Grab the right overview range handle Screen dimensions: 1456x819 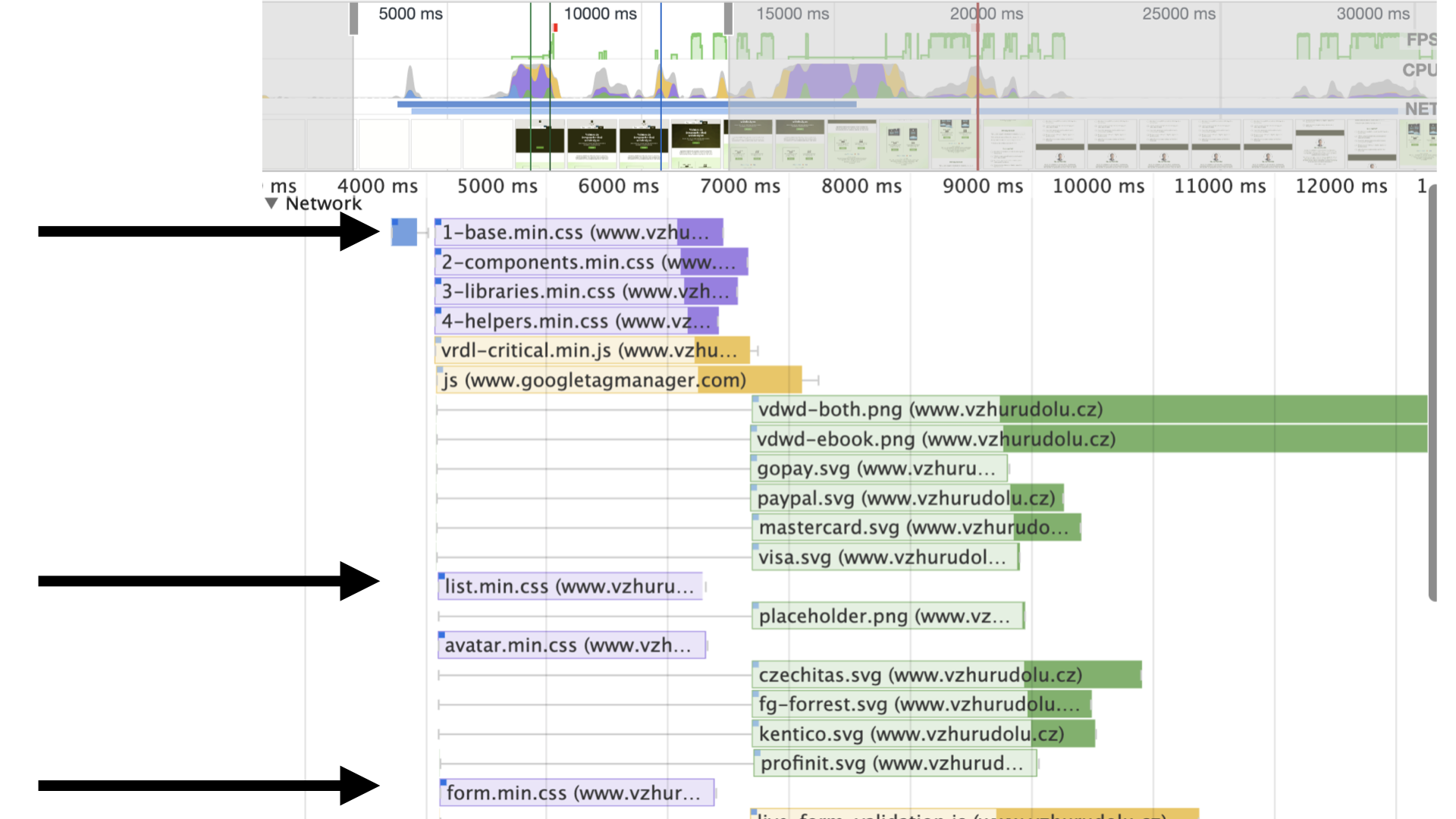tap(728, 19)
